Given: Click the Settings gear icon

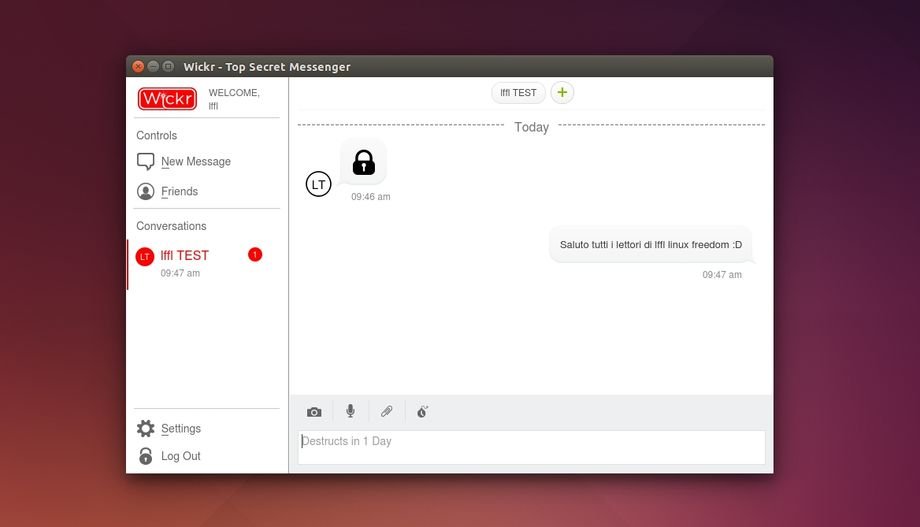Looking at the screenshot, I should 146,428.
